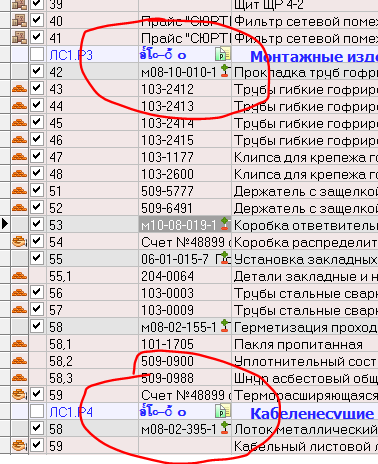Tick the empty checkbox of section ЛС1.Р4
The width and height of the screenshot is (378, 464).
(x=37, y=411)
